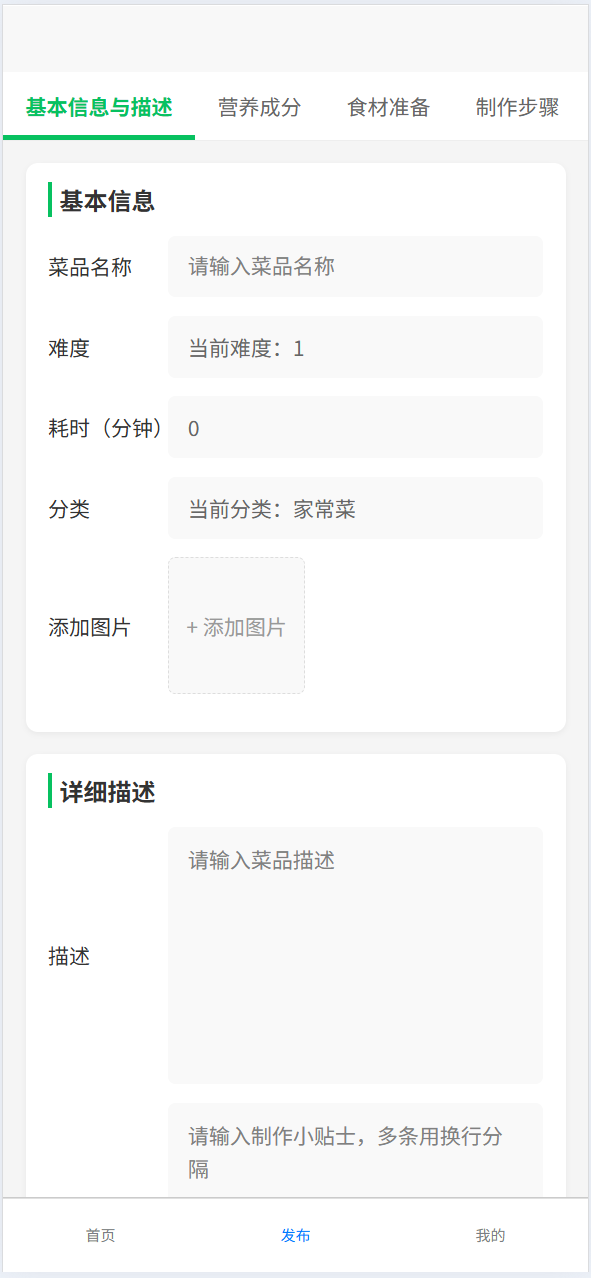The height and width of the screenshot is (1278, 591).
Task: Focus the 耗时（分钟） number field
Action: tap(355, 427)
